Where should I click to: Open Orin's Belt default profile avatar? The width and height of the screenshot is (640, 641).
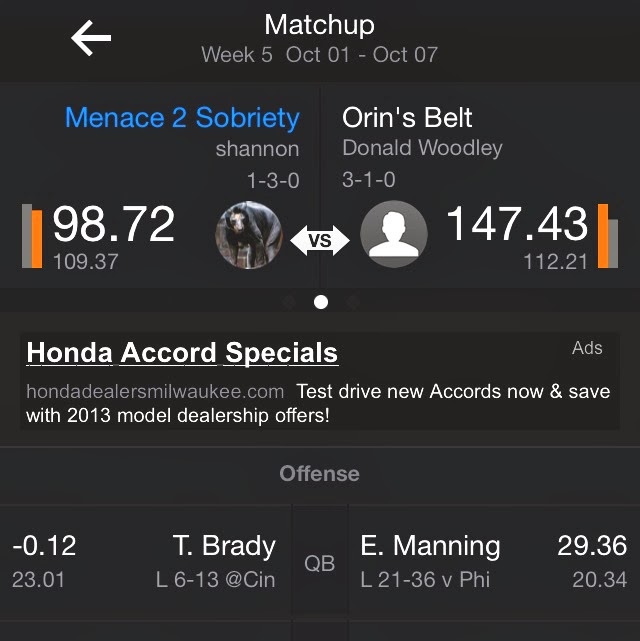coord(394,236)
